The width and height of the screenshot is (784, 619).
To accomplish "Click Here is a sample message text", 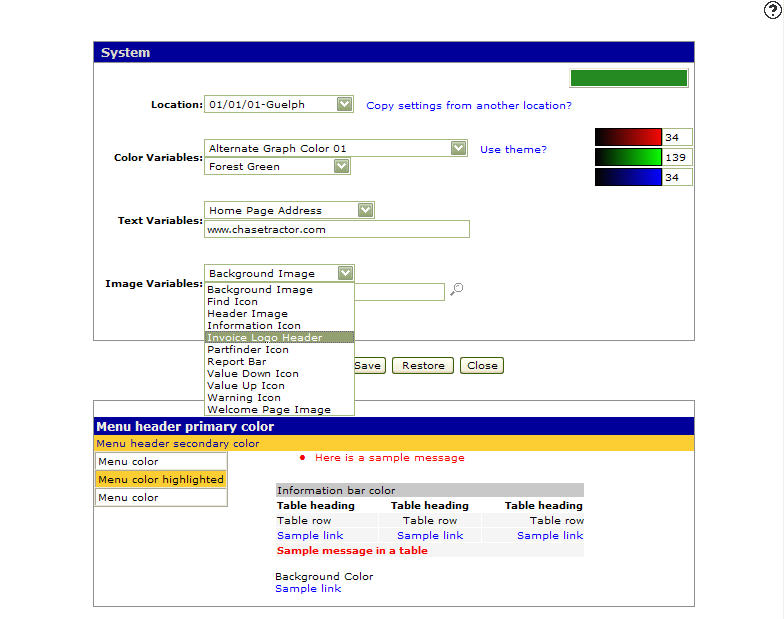I will click(x=390, y=458).
